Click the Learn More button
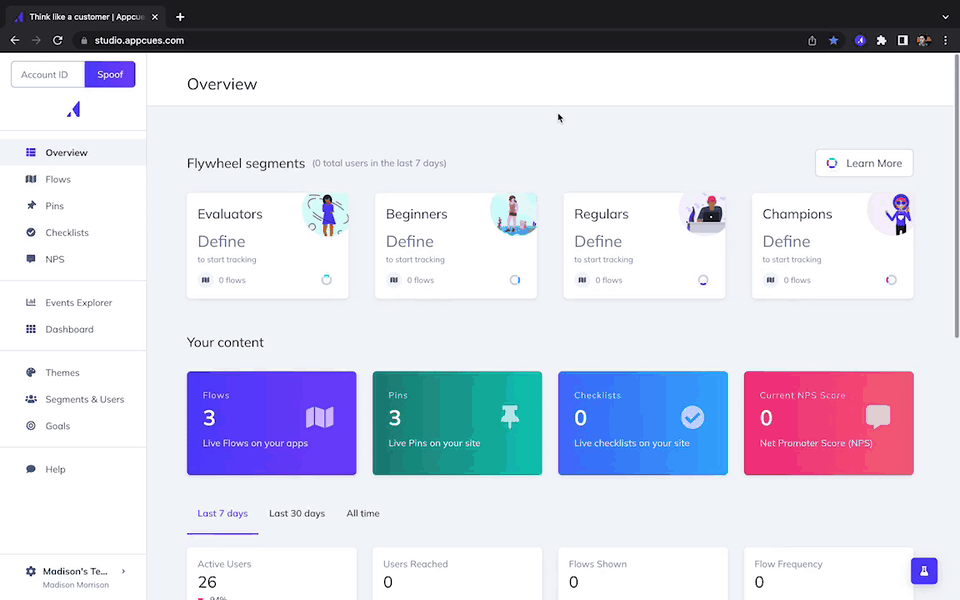960x600 pixels. click(x=864, y=163)
